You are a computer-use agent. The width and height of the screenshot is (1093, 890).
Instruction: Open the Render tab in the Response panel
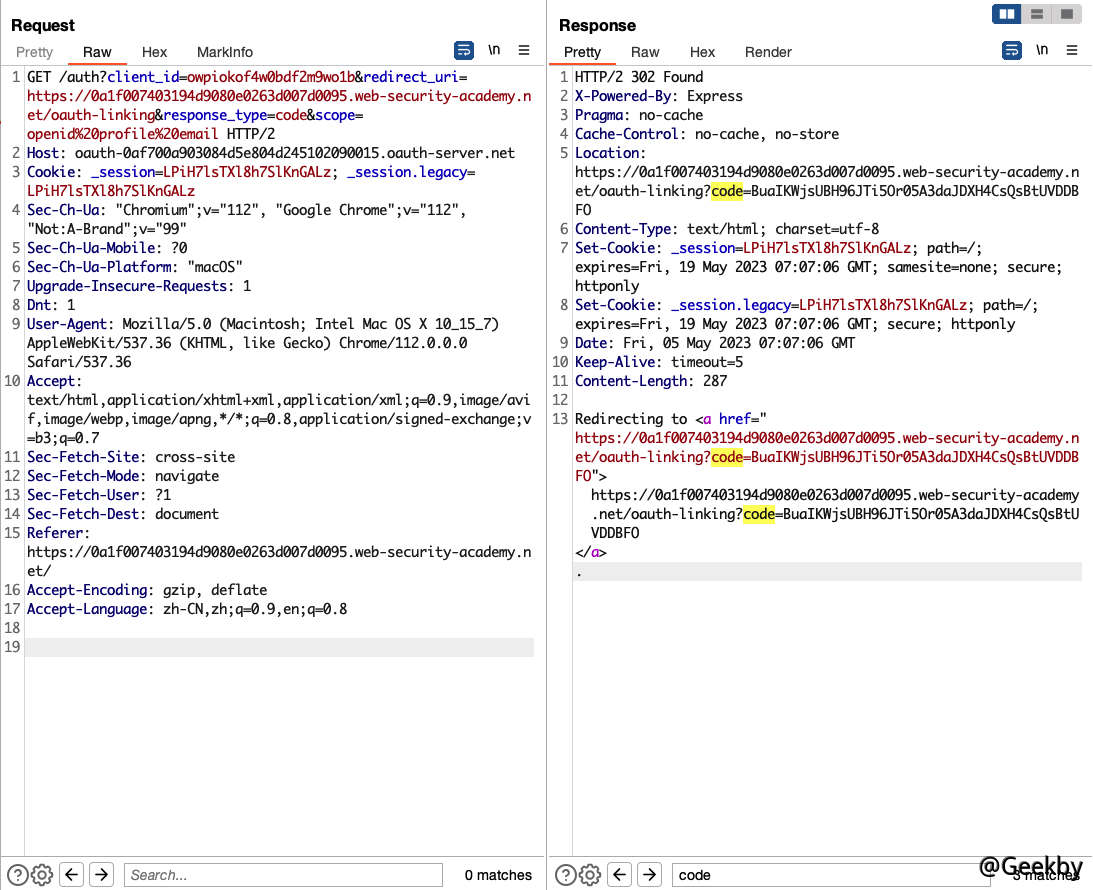click(x=768, y=52)
